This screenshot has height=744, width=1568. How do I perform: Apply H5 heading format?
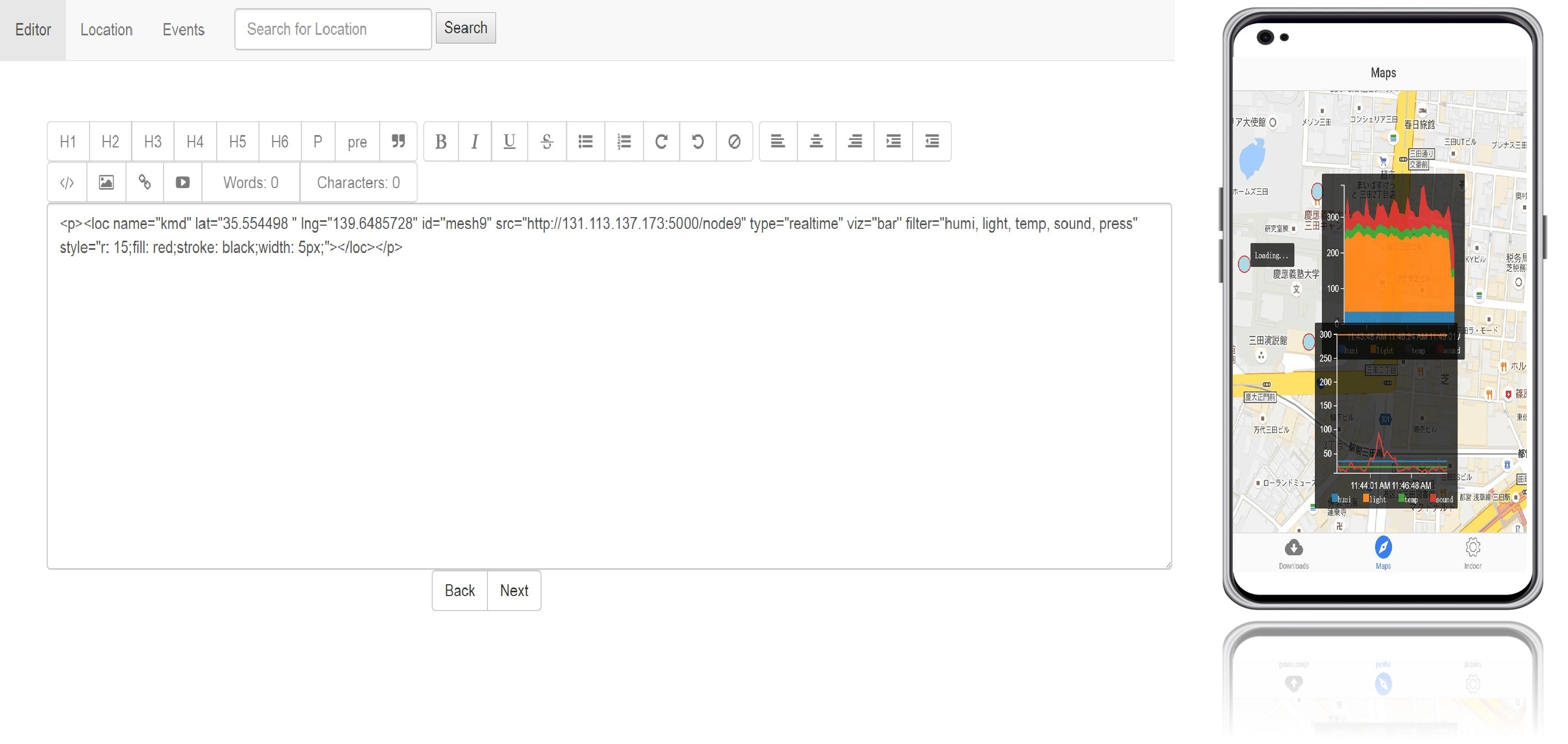[238, 142]
